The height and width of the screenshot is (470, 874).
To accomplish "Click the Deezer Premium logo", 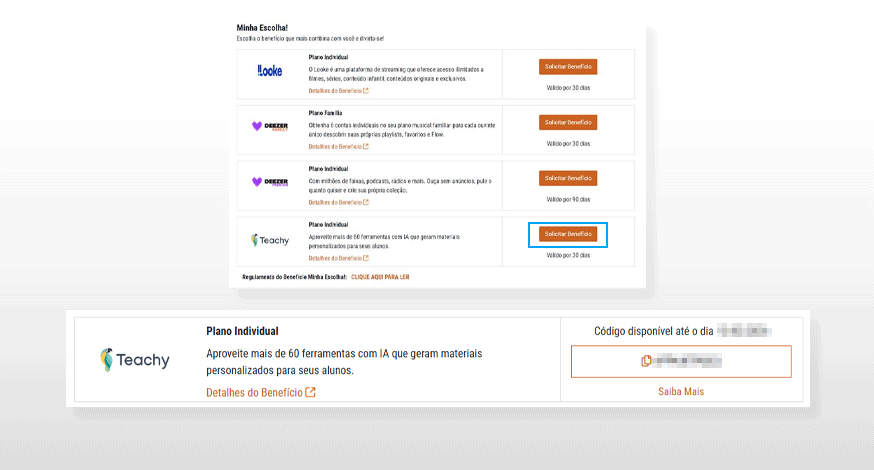I will coord(270,182).
